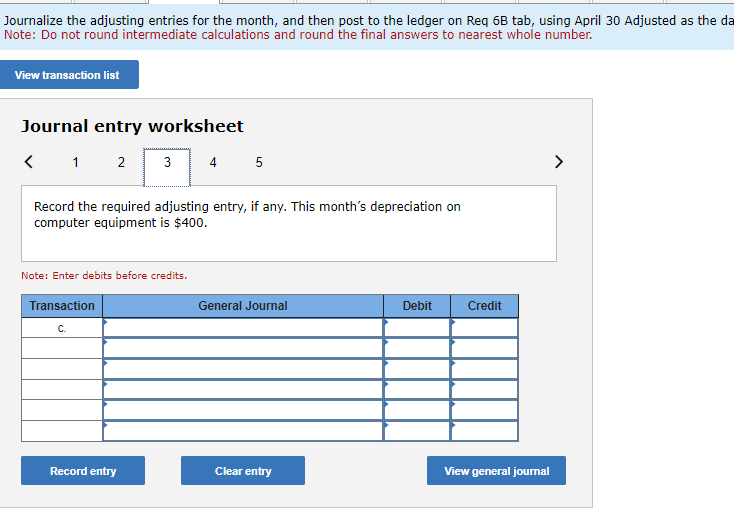Click the Credit cell in row c.

point(484,328)
